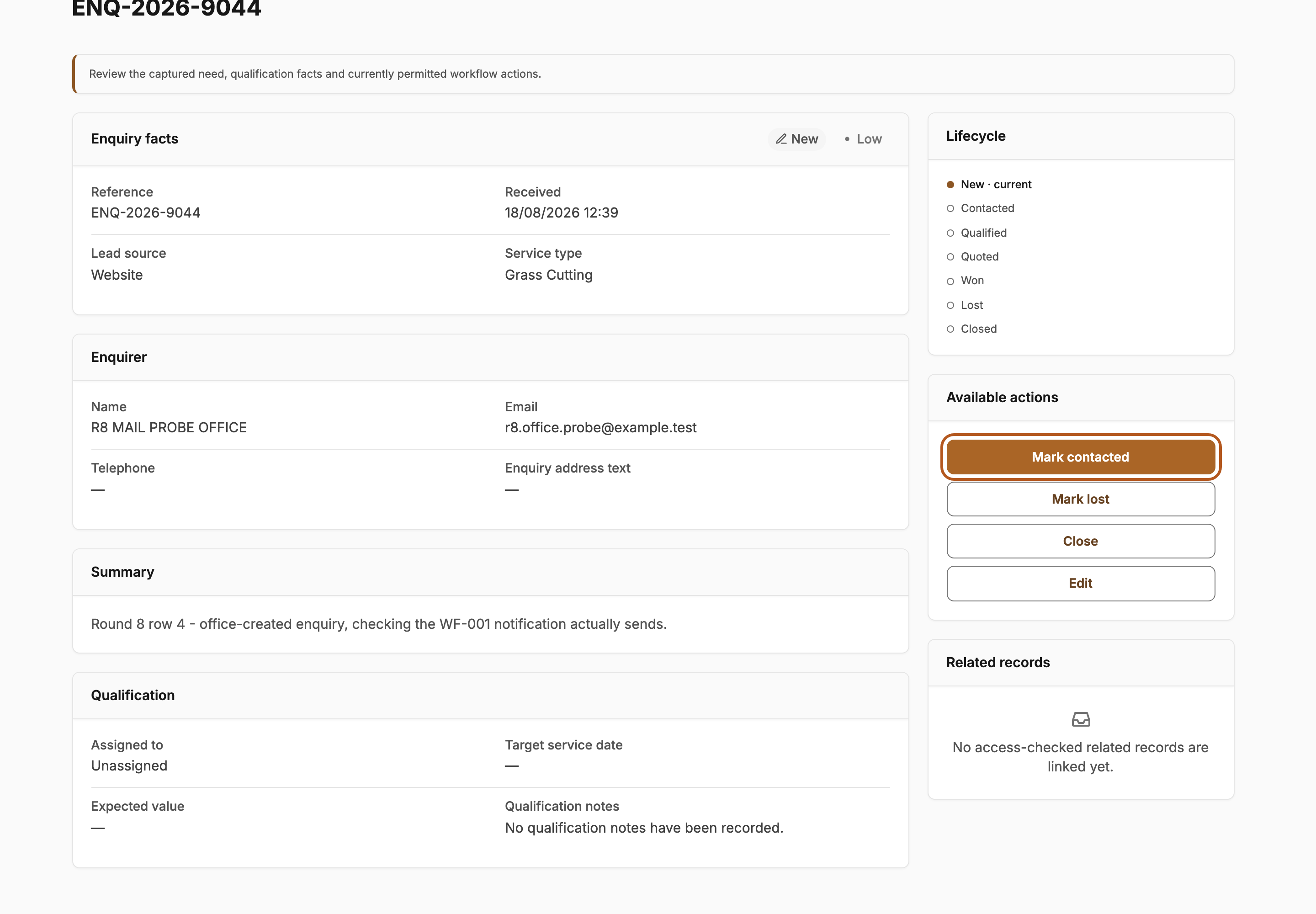This screenshot has width=1316, height=914.
Task: Click the inbox icon in Related records
Action: coord(1081,719)
